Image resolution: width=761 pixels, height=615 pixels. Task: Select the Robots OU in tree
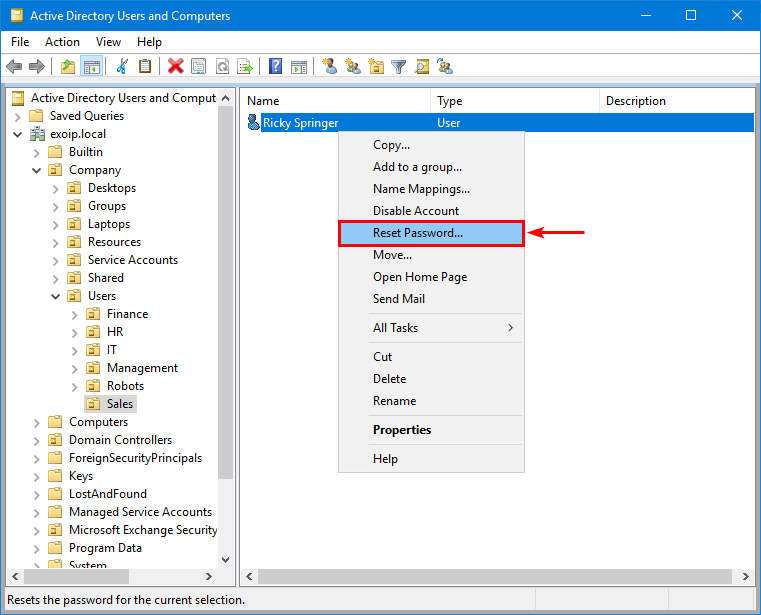click(125, 386)
